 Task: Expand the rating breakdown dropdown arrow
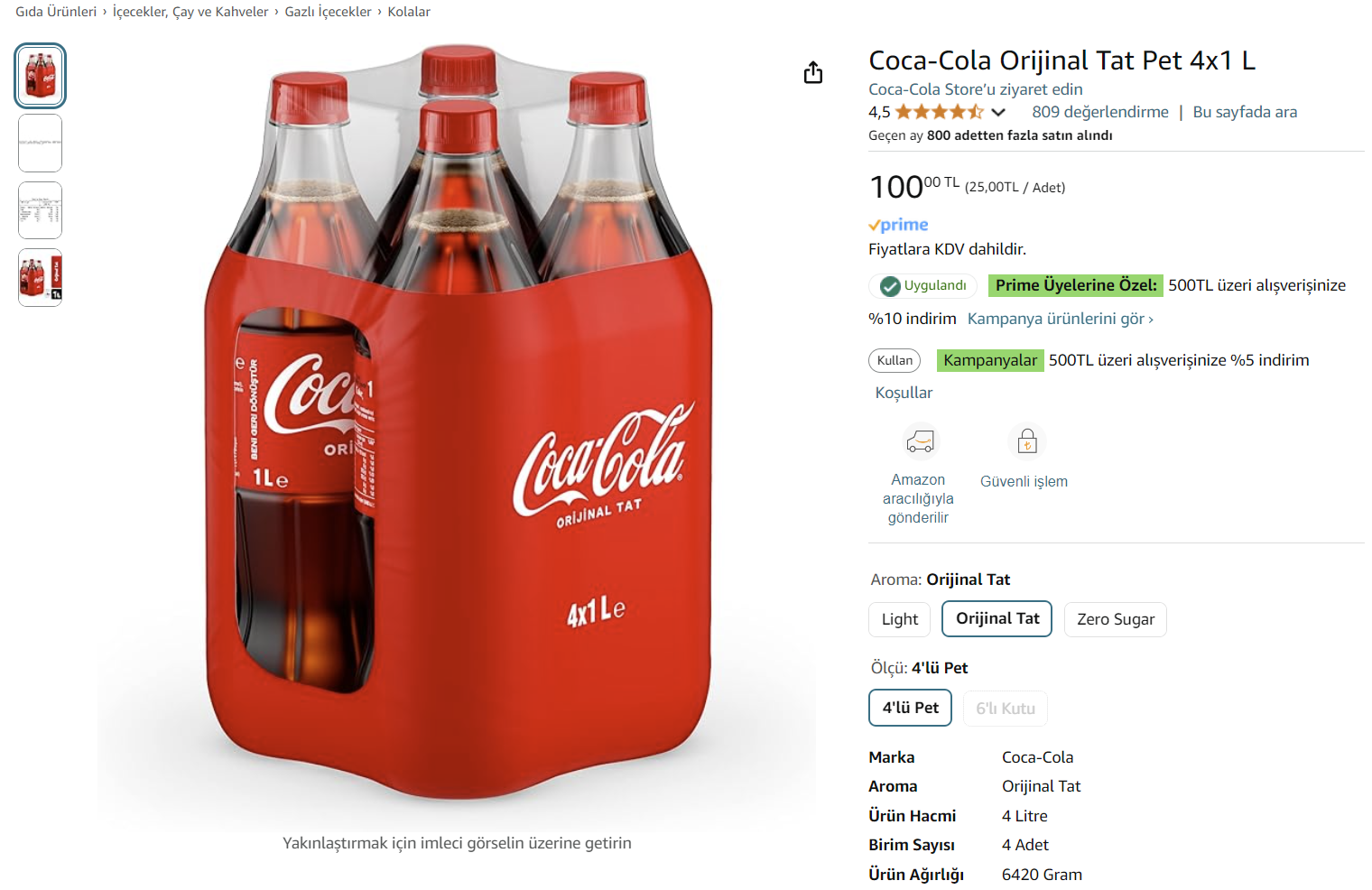point(998,112)
